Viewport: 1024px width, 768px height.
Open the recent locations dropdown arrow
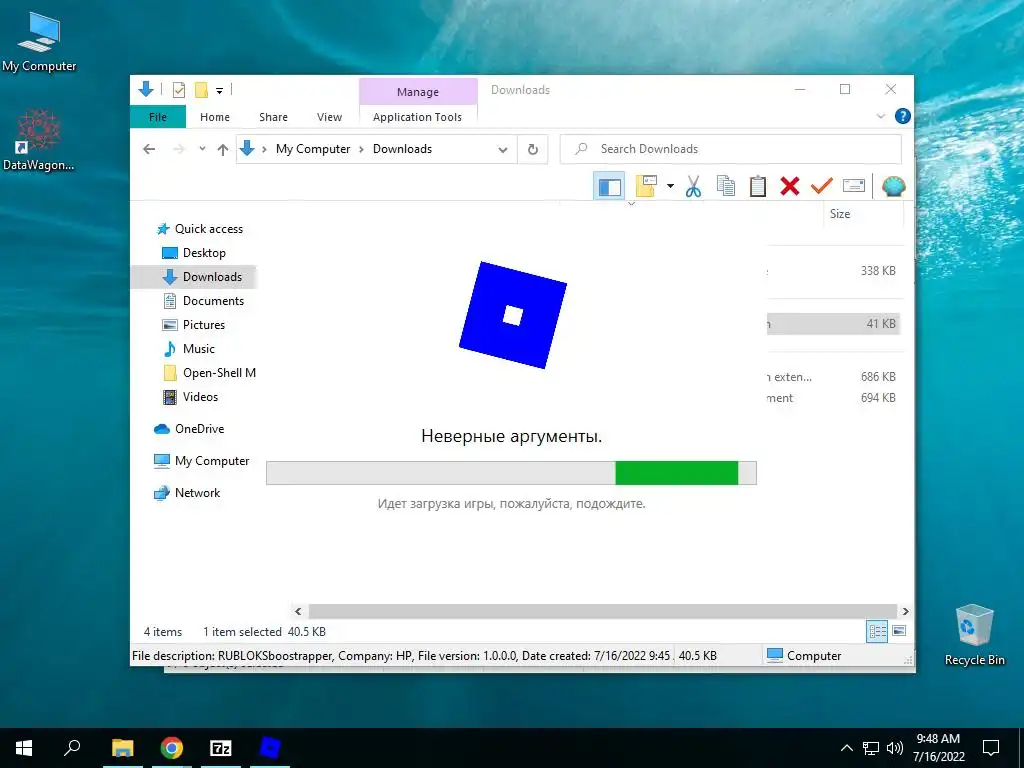click(x=202, y=149)
